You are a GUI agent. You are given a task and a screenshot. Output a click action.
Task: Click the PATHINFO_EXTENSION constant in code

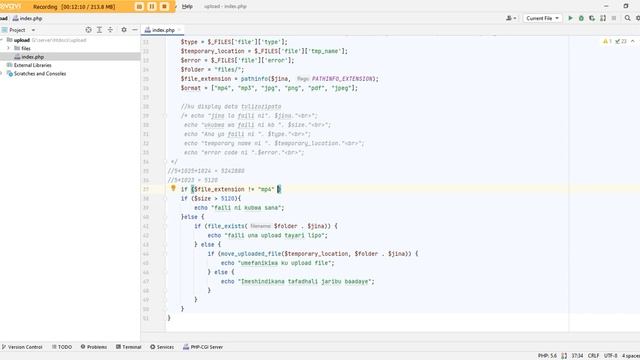coord(342,79)
